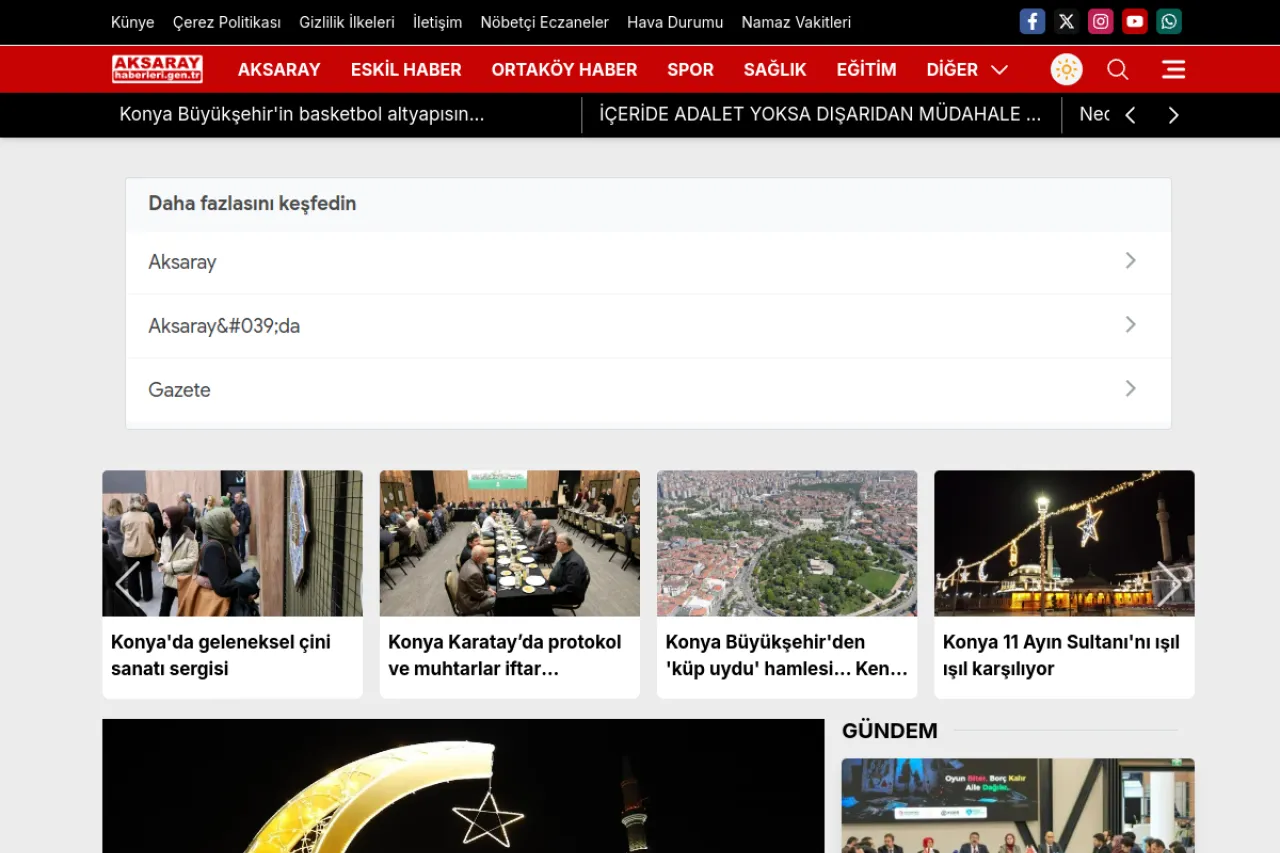Advance the news ticker with the next arrow

(1173, 114)
